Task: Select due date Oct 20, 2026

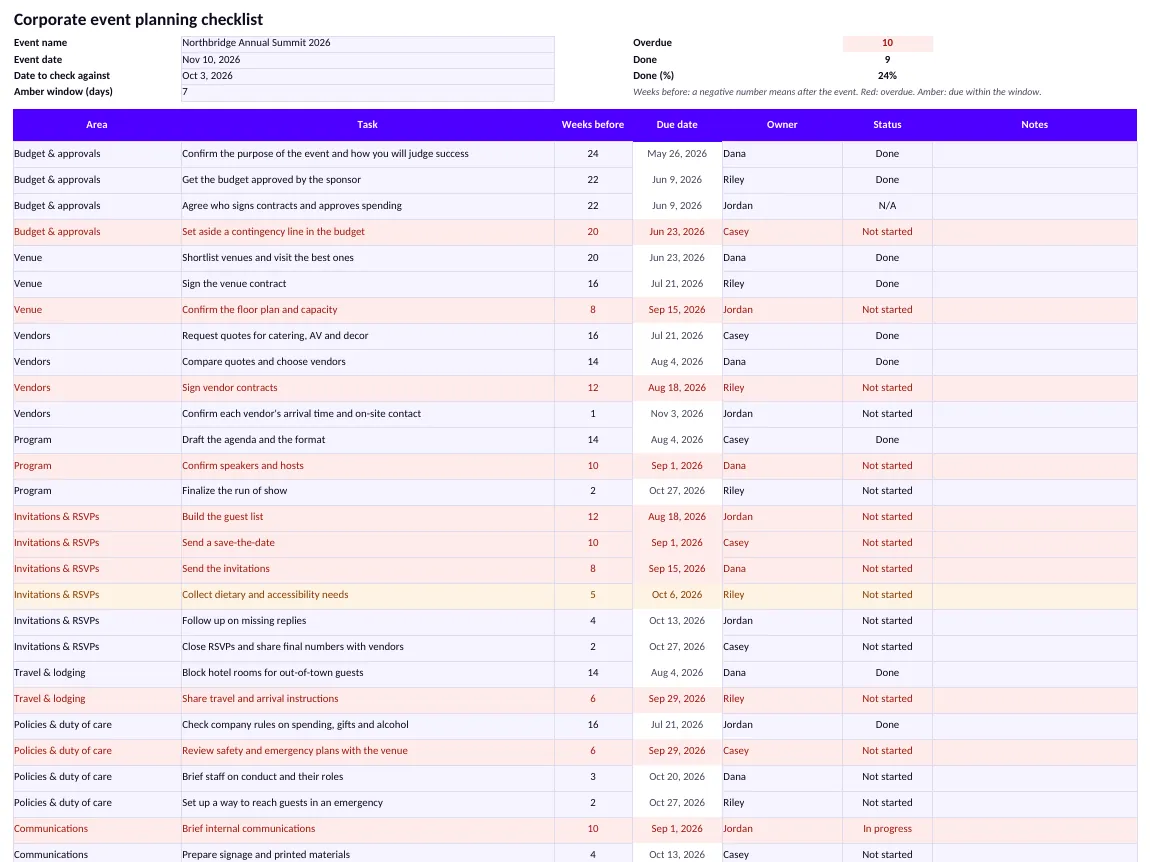Action: (x=677, y=777)
